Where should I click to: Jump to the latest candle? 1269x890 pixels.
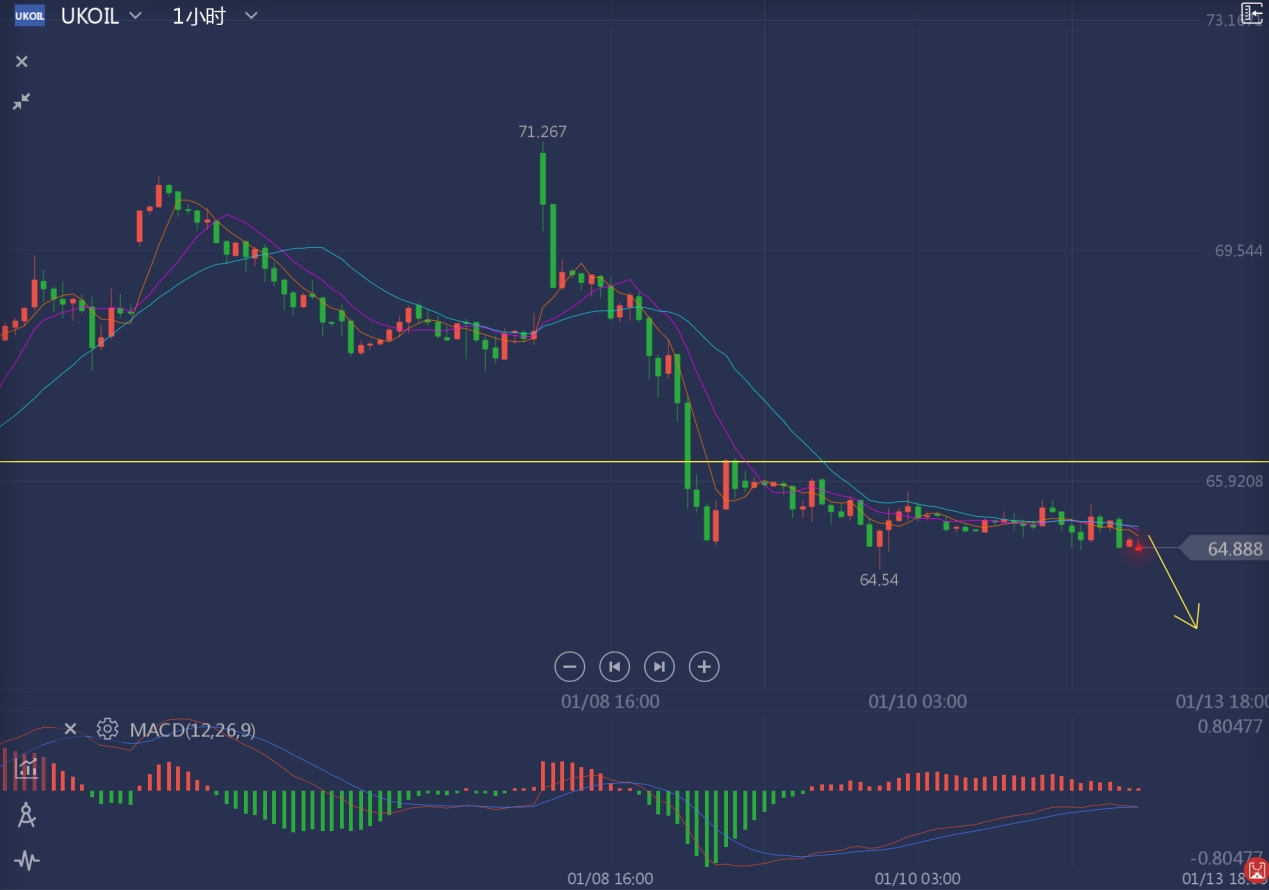tap(659, 666)
